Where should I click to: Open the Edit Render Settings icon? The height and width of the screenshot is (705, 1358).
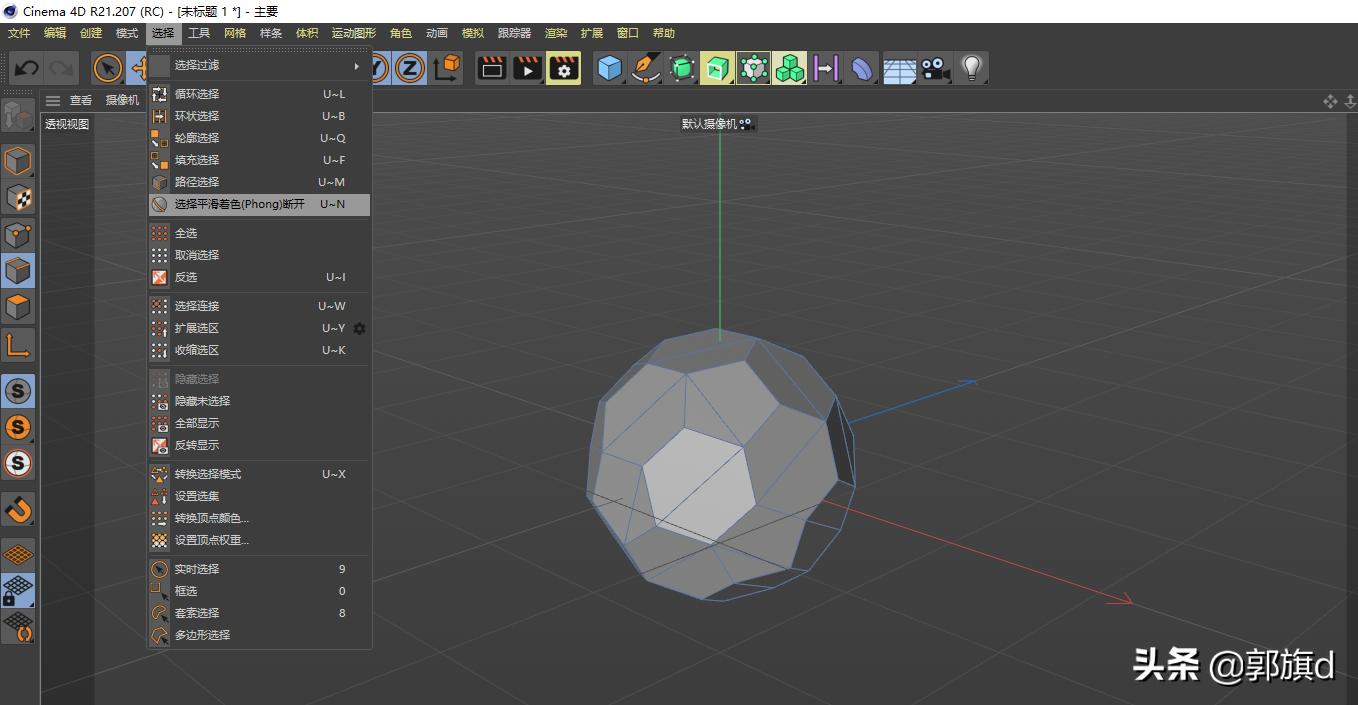tap(563, 68)
